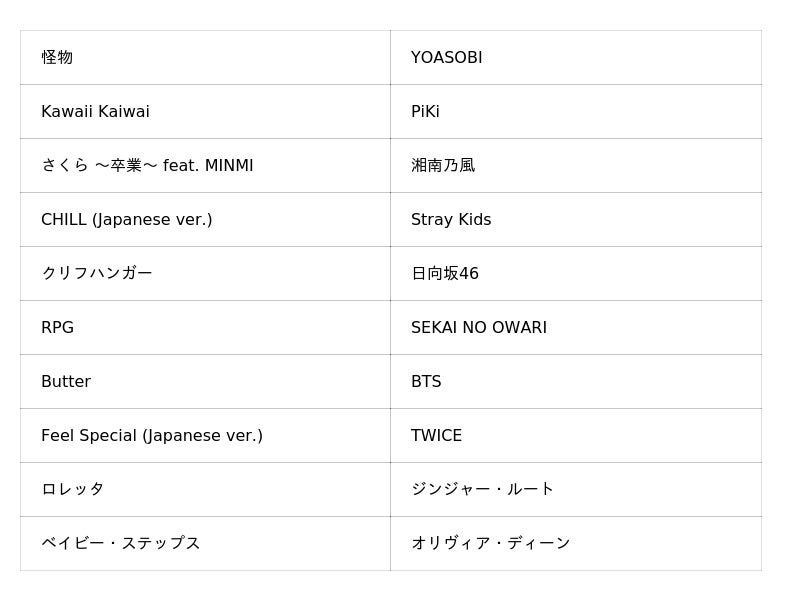
Task: Select the オリヴィア・ディーン artist cell
Action: pyautogui.click(x=490, y=544)
